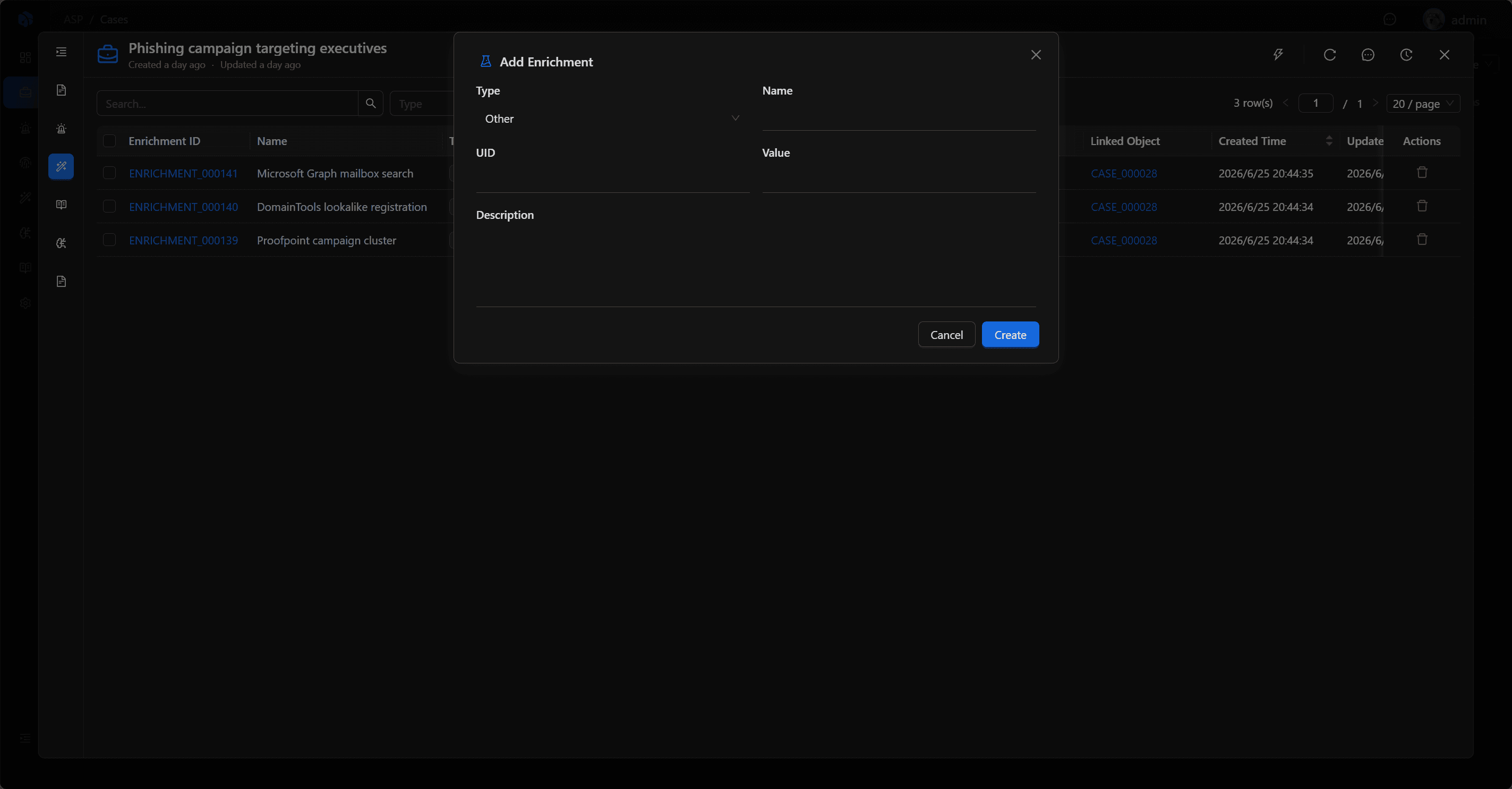Select checkbox for Proofpoint campaign cluster row
Viewport: 1512px width, 789px height.
tap(109, 240)
